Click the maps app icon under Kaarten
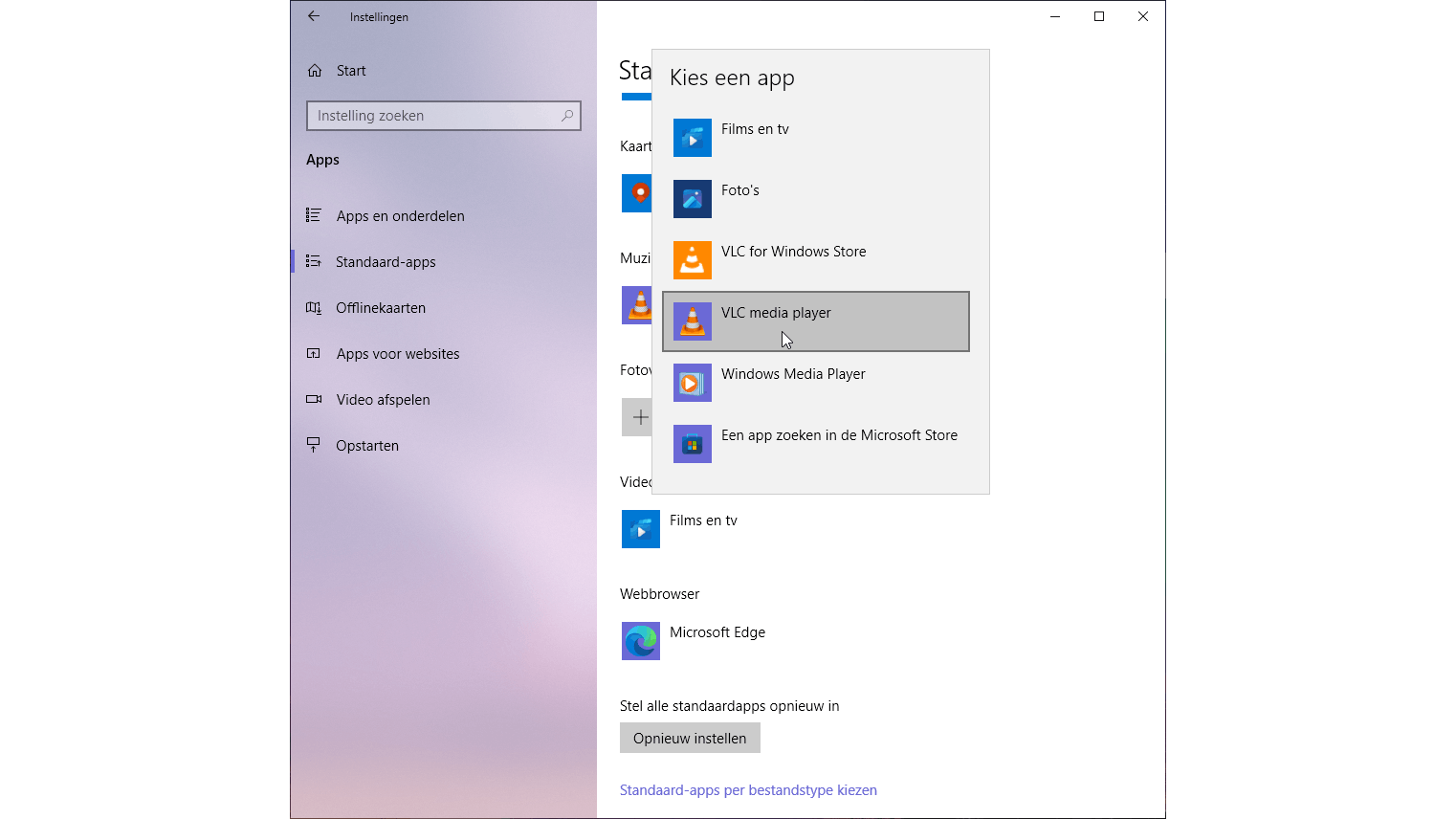Viewport: 1456px width, 819px height. (637, 193)
